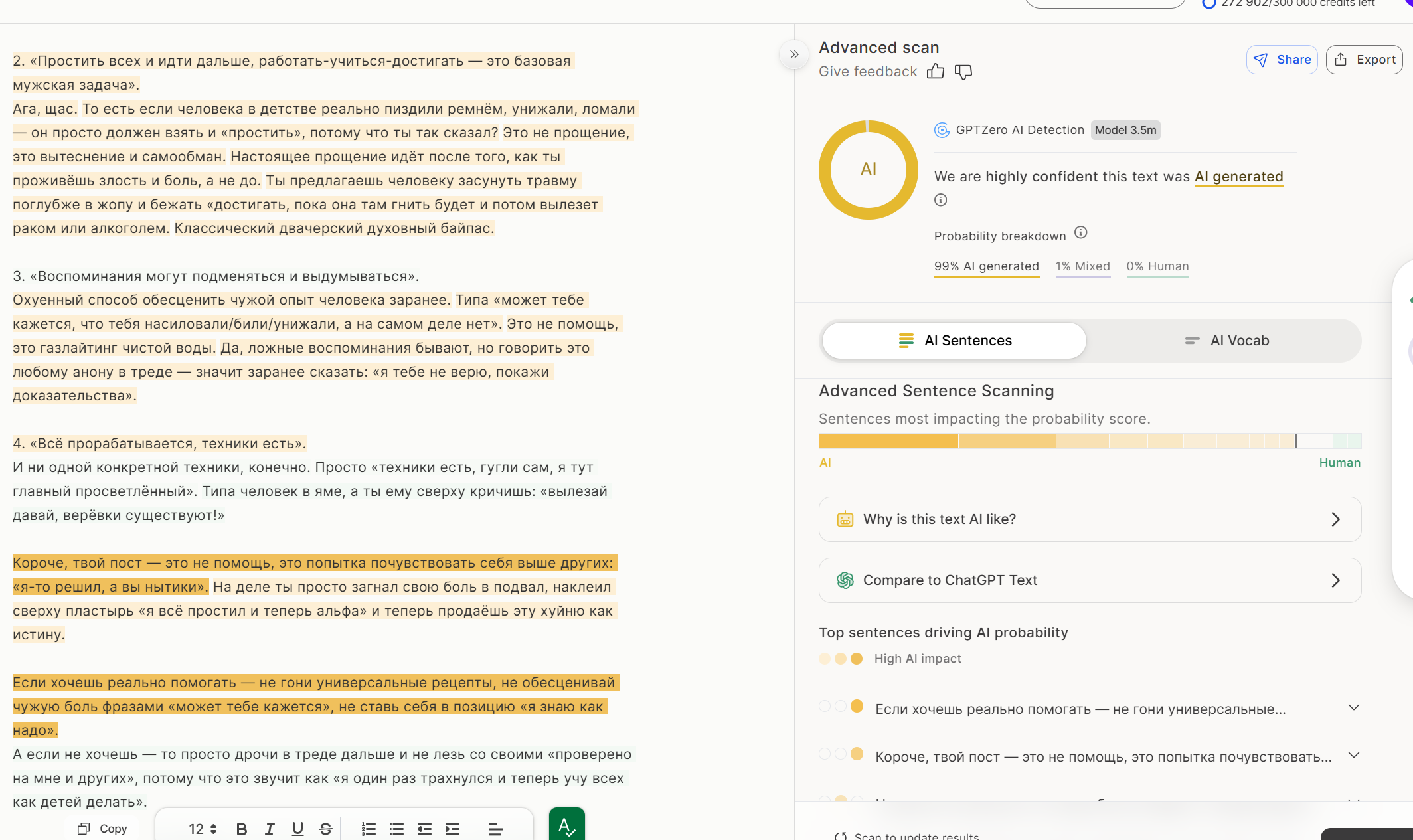The image size is (1413, 840).
Task: Expand the 'Короче, твой пост' sentence
Action: [x=1353, y=756]
